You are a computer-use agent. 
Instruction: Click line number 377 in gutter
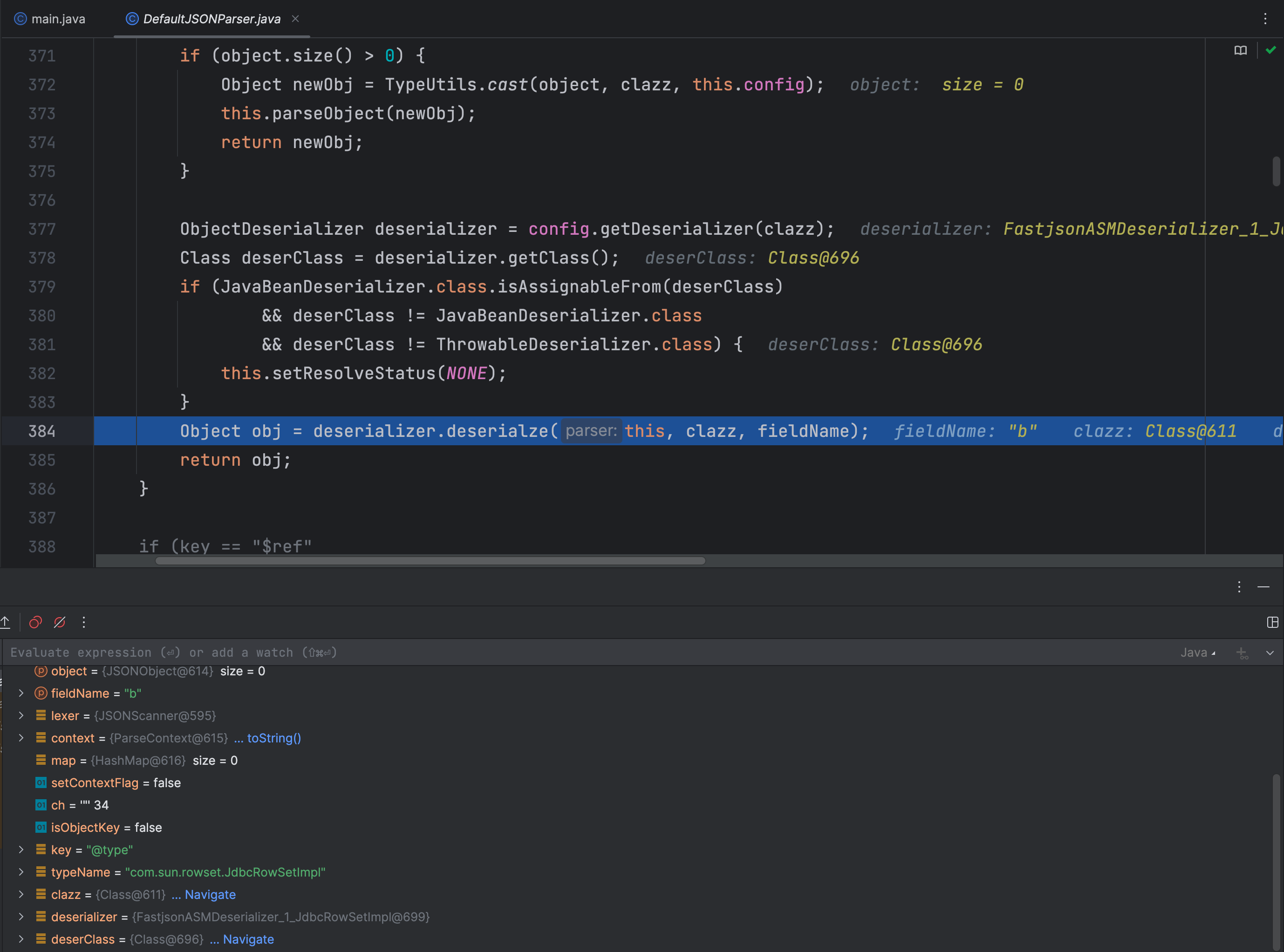click(x=42, y=229)
